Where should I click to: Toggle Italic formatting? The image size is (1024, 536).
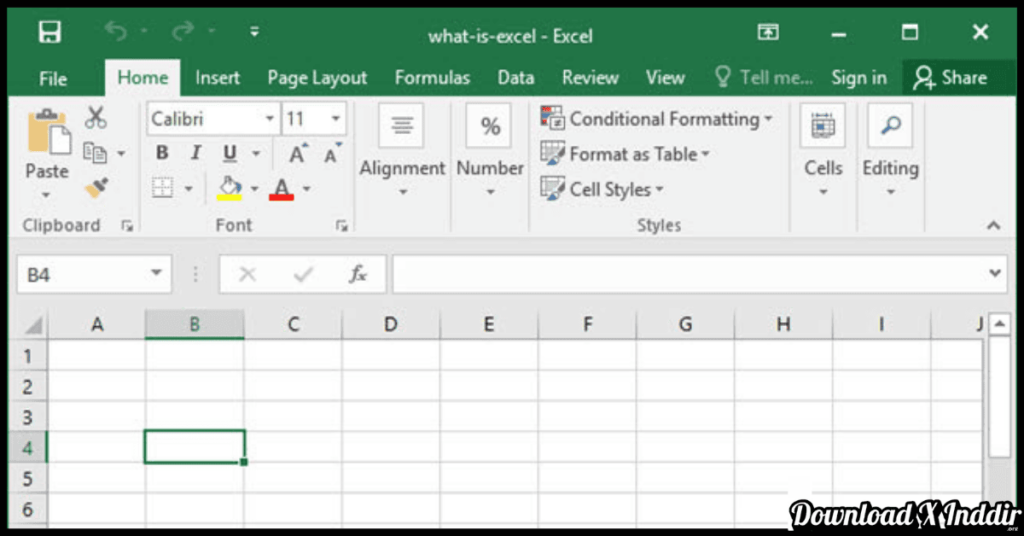coord(195,153)
